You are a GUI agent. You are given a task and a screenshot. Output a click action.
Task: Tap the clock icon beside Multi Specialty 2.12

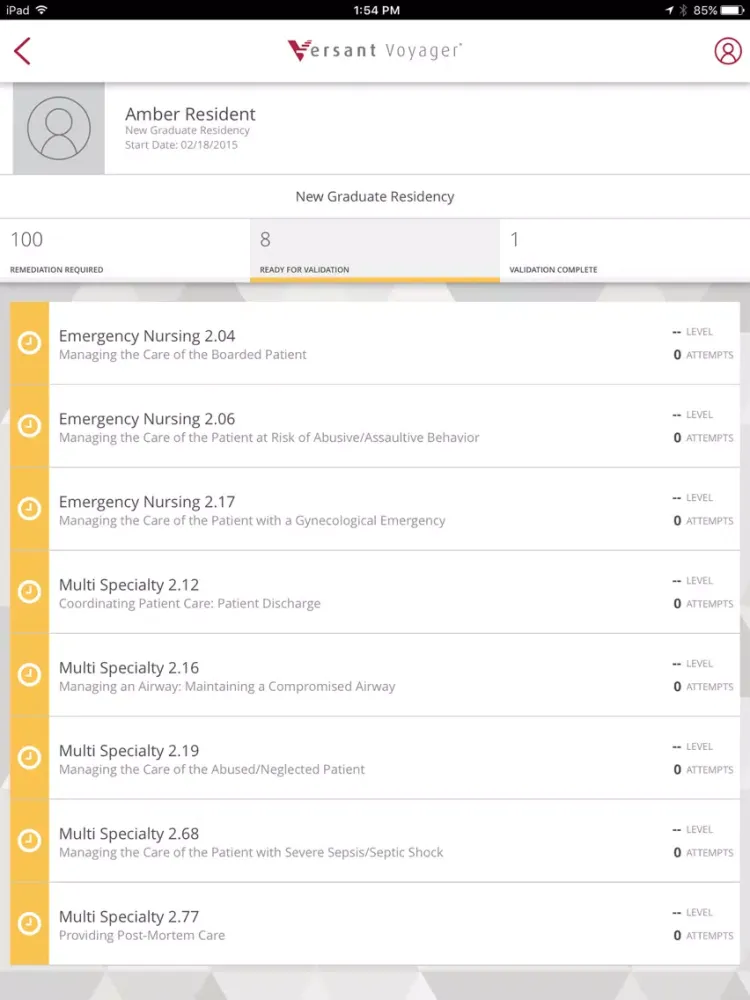pyautogui.click(x=30, y=592)
